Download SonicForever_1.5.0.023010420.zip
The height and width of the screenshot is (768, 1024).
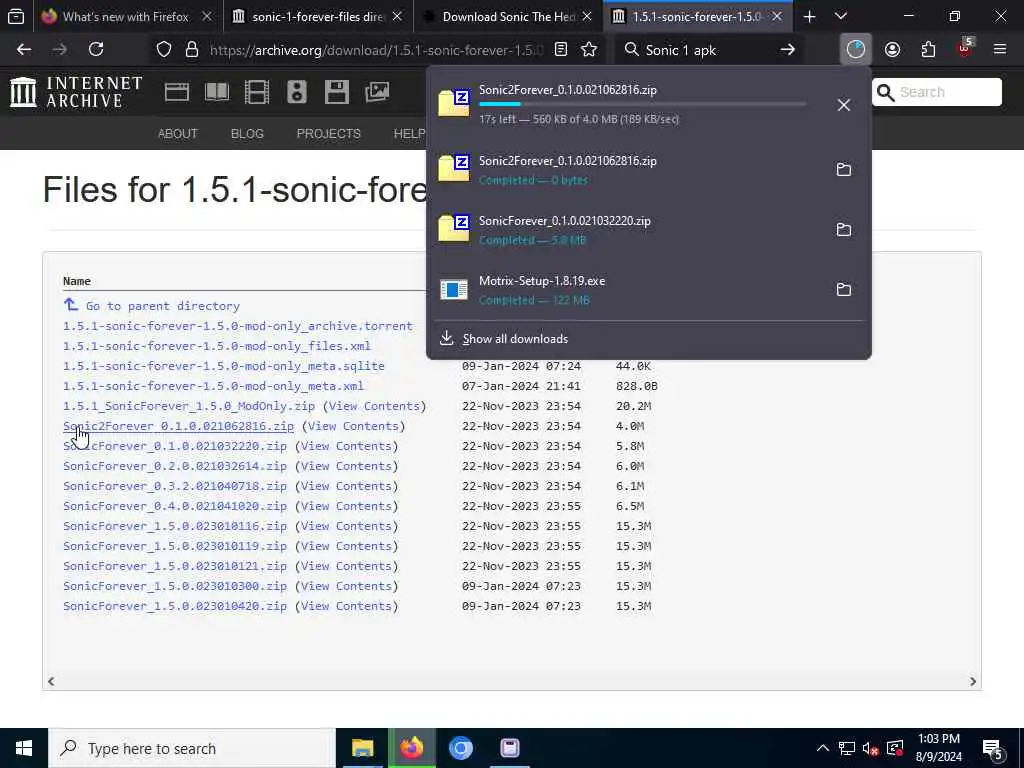click(175, 606)
